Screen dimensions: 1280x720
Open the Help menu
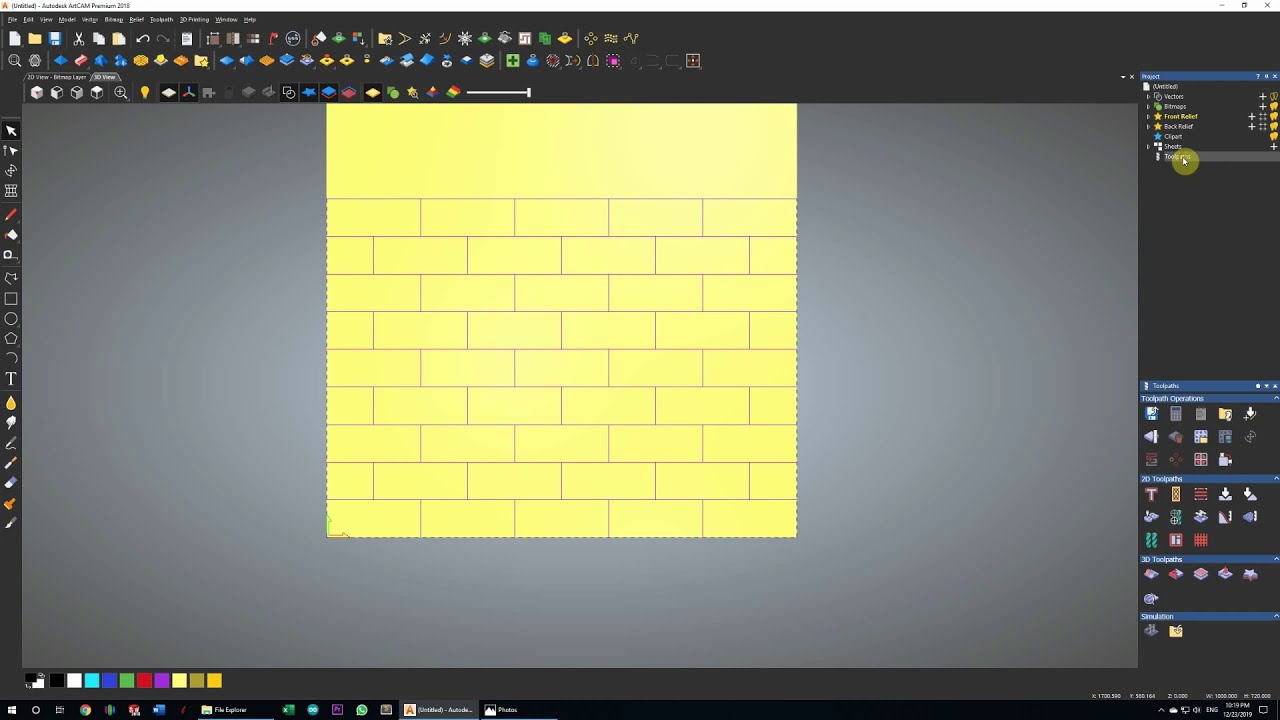[x=250, y=19]
